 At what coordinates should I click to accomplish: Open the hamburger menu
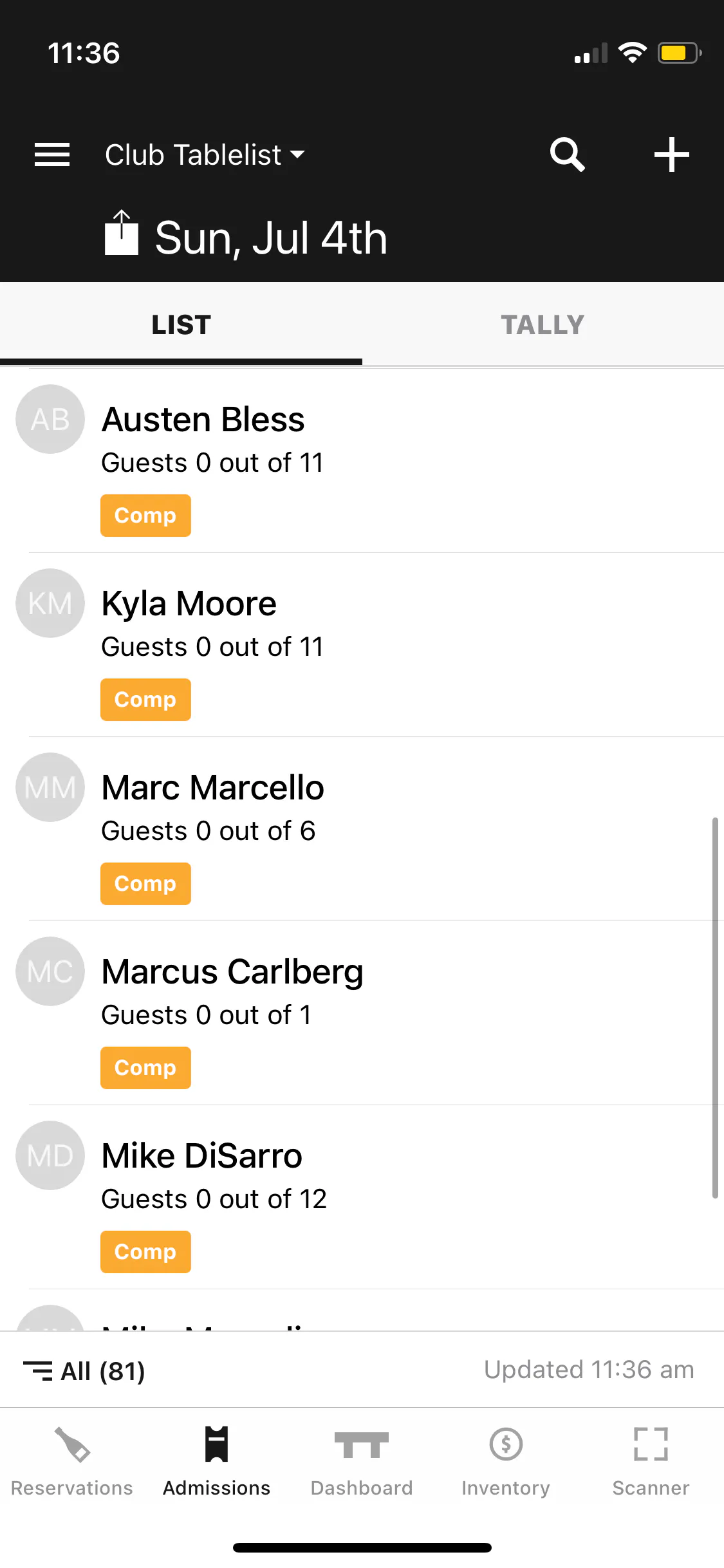[51, 155]
